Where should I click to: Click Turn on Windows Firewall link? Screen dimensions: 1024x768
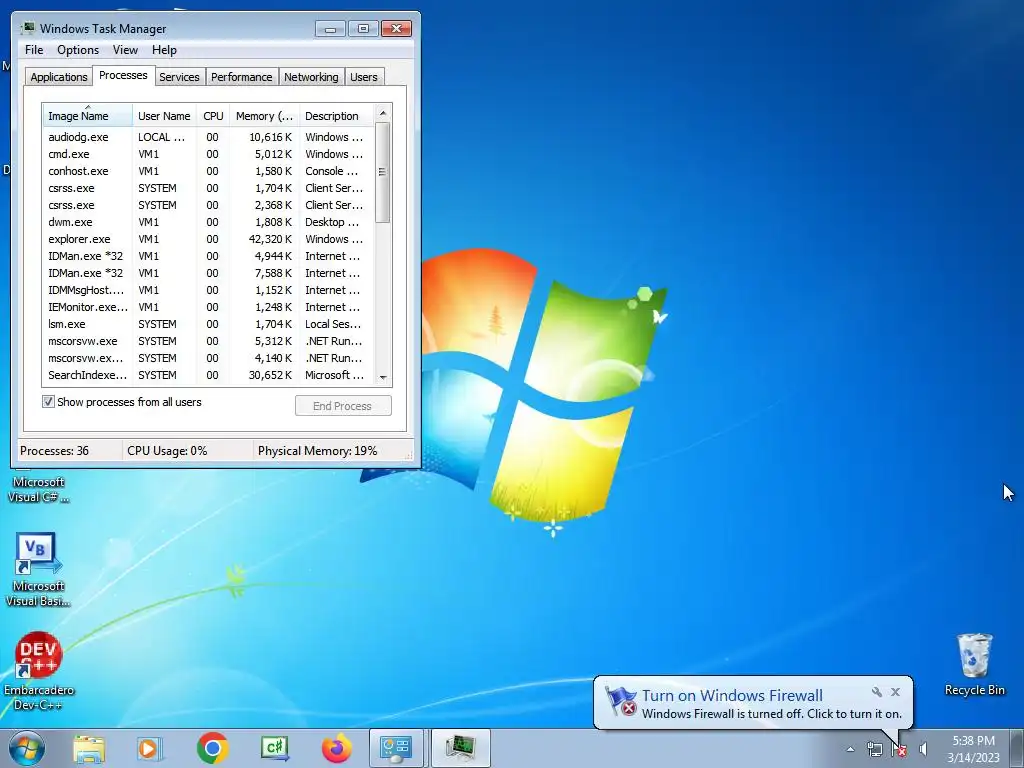tap(732, 696)
